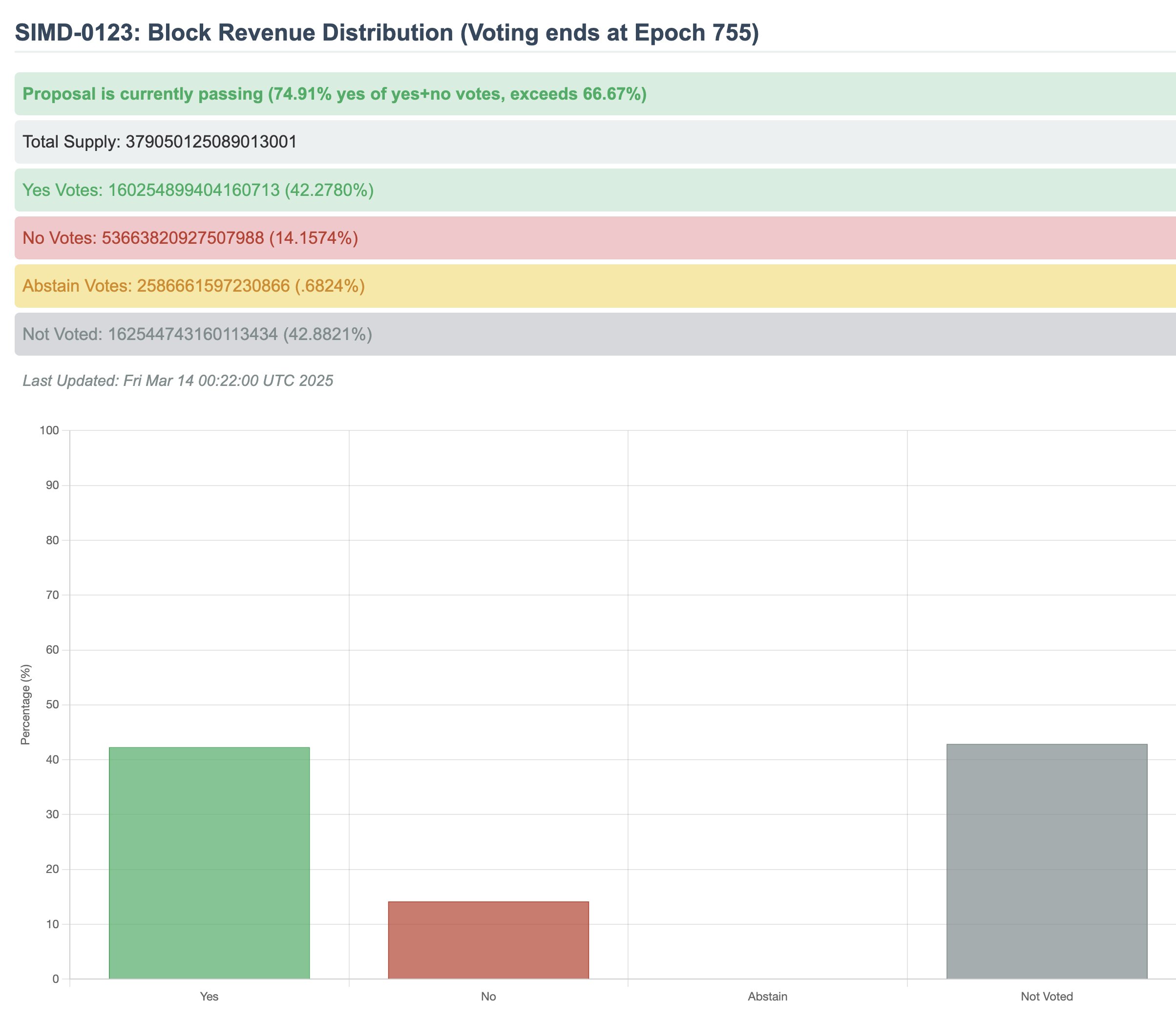
Task: Click the Percentage (%) axis title
Action: tap(25, 704)
